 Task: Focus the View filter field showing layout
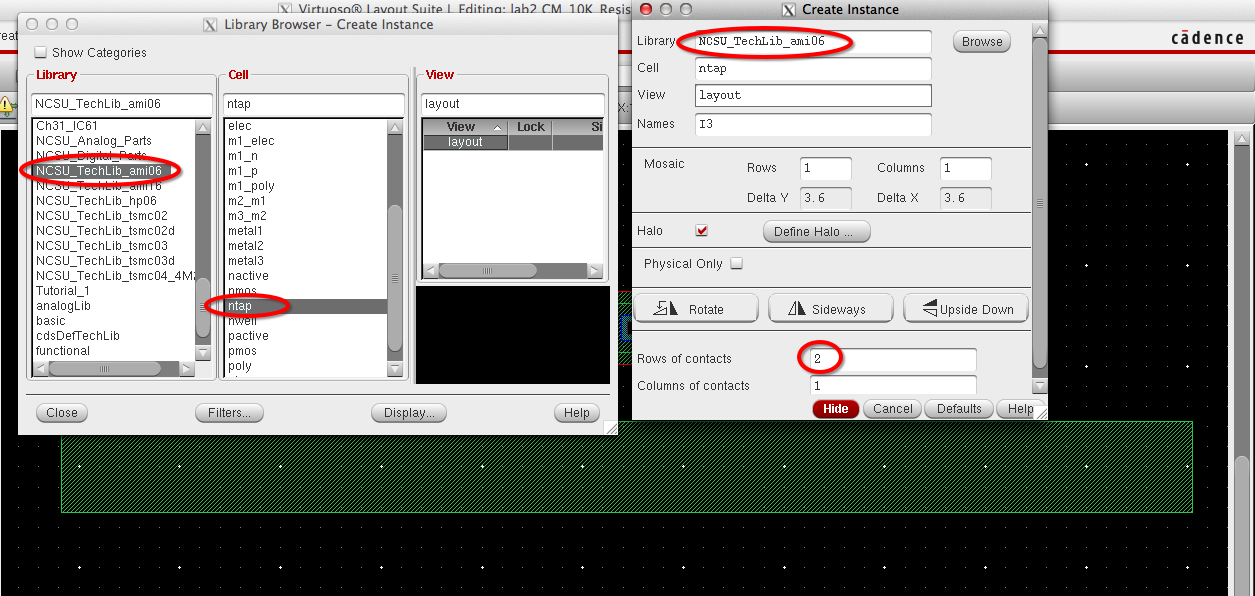click(513, 104)
